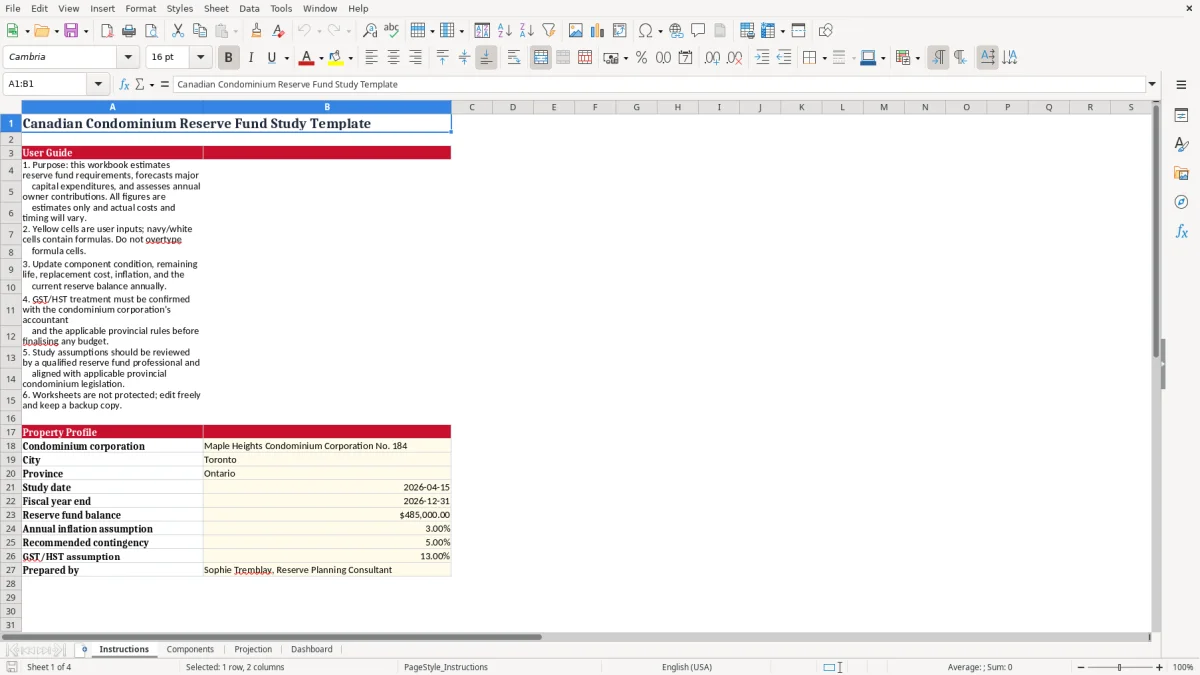The height and width of the screenshot is (675, 1200).
Task: Toggle Italic formatting button
Action: click(250, 58)
